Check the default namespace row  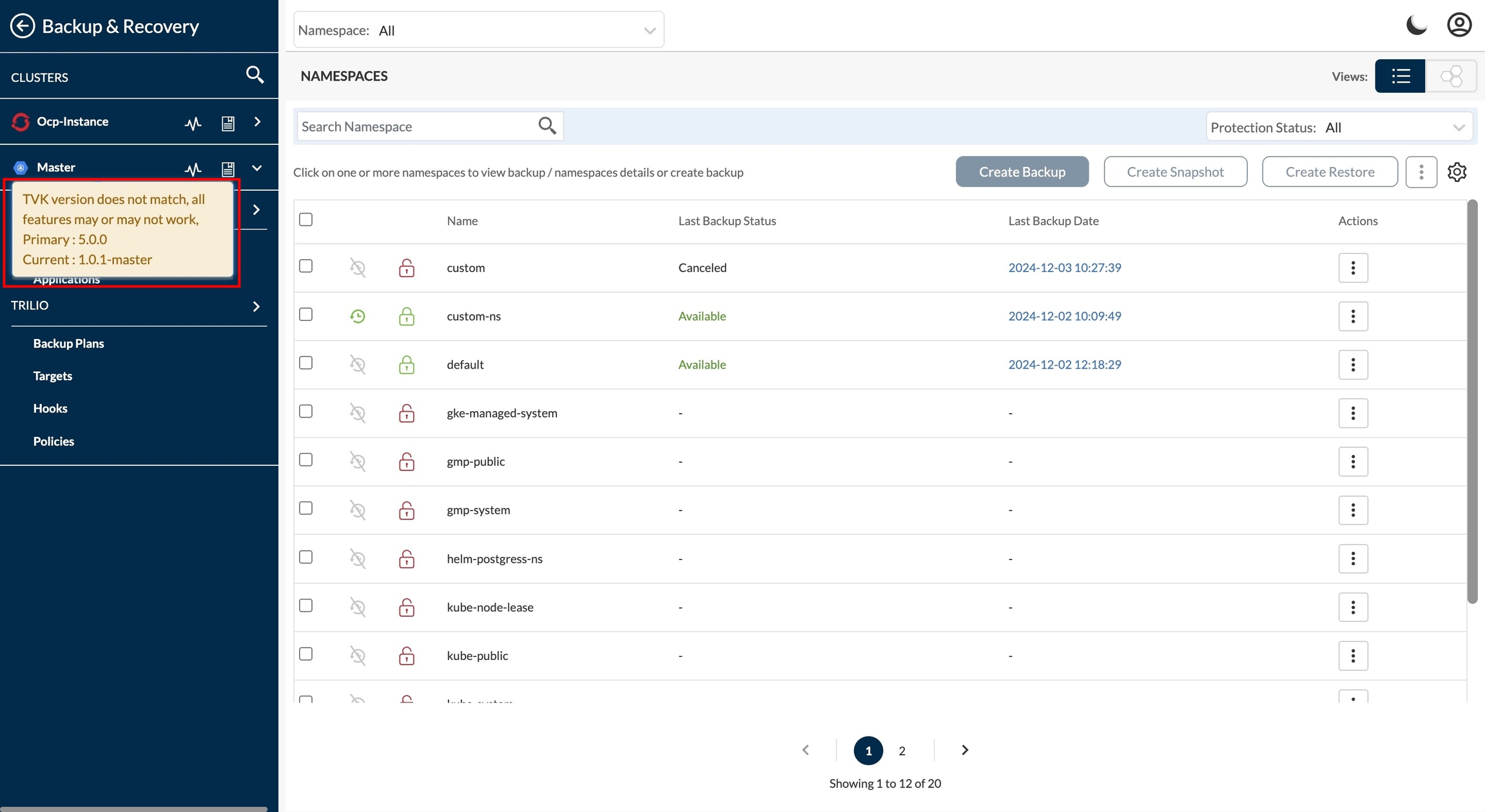click(306, 363)
